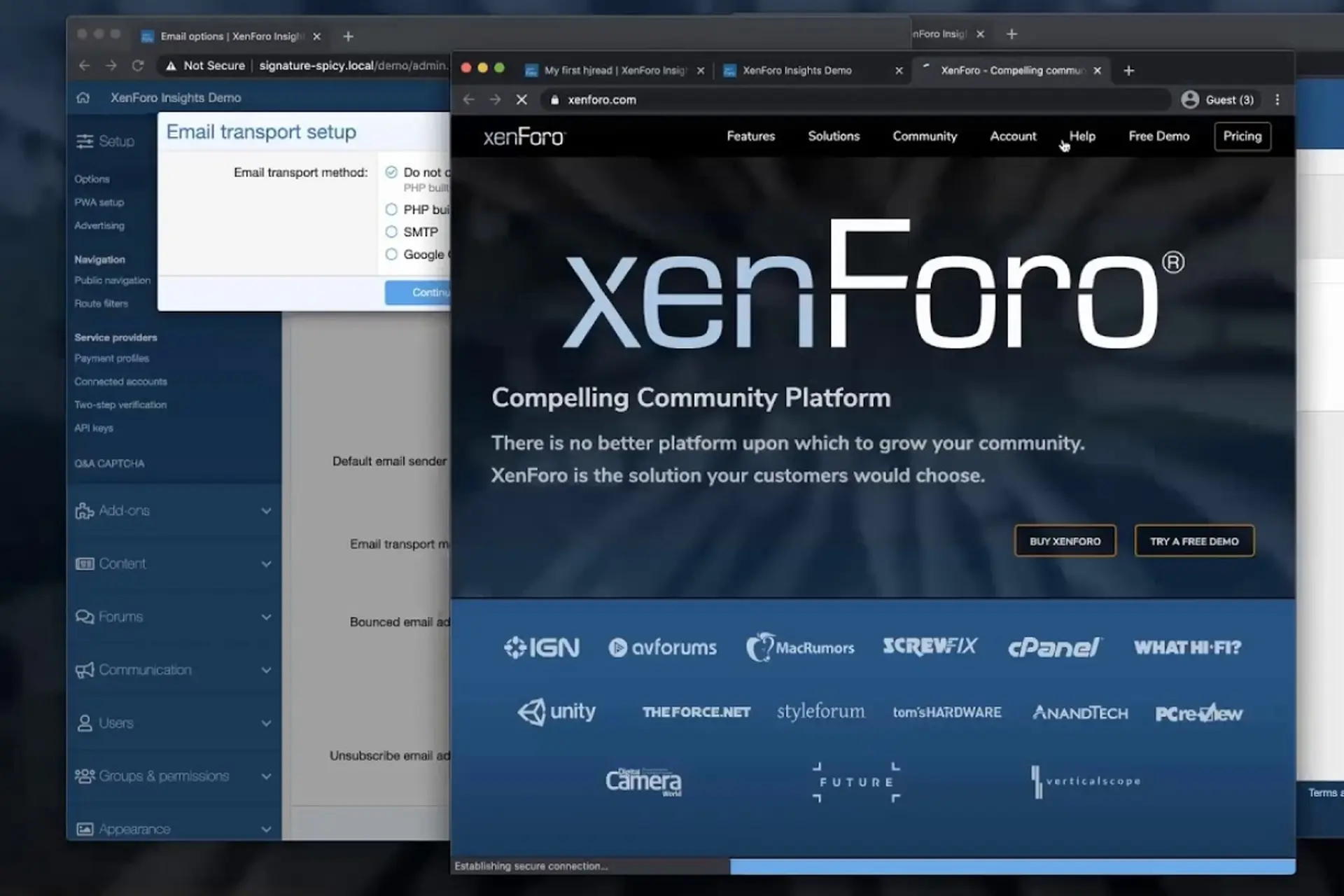
Task: Click the Not Secure warning icon
Action: point(171,66)
